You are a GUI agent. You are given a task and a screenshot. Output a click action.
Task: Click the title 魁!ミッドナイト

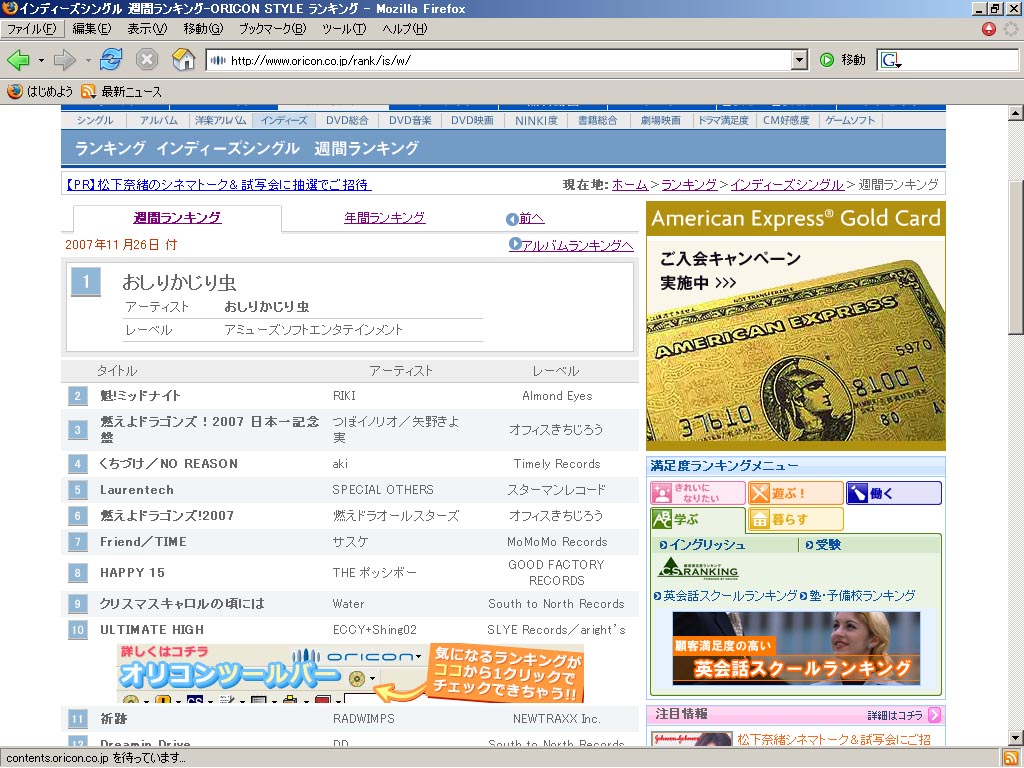[x=140, y=396]
